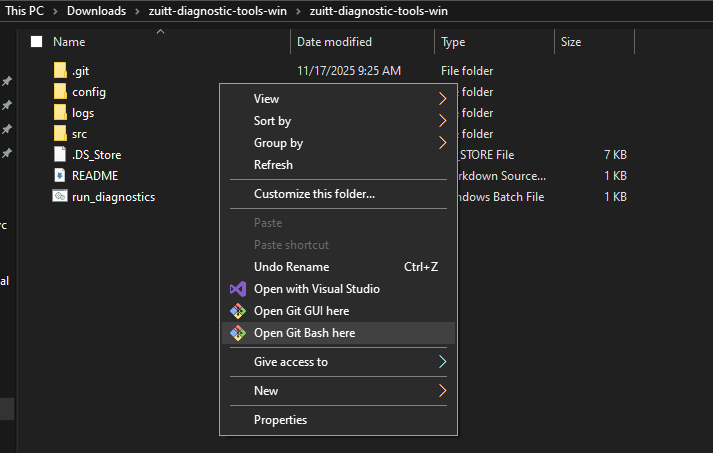
Task: Toggle the select-all checkbox in header
Action: [x=37, y=42]
